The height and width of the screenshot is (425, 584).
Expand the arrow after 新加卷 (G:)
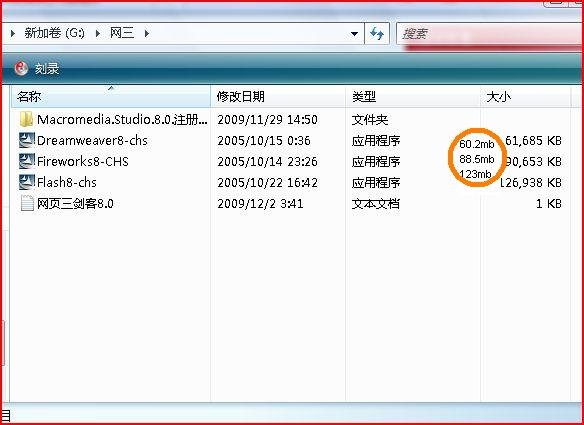pos(98,34)
